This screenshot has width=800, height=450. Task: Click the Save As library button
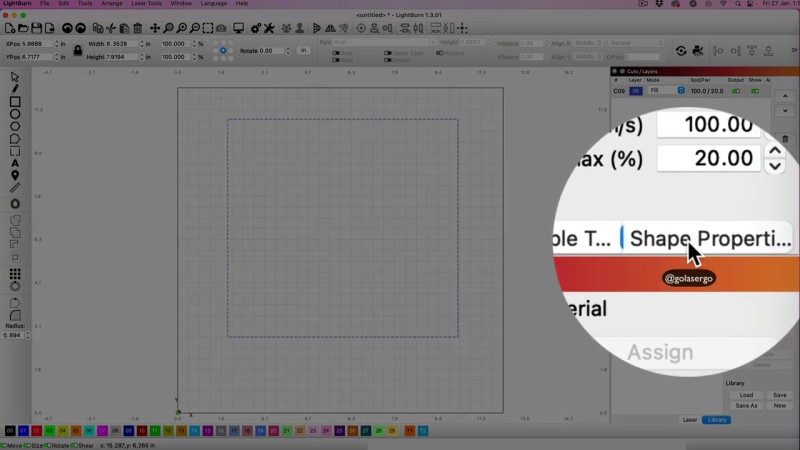pos(746,405)
